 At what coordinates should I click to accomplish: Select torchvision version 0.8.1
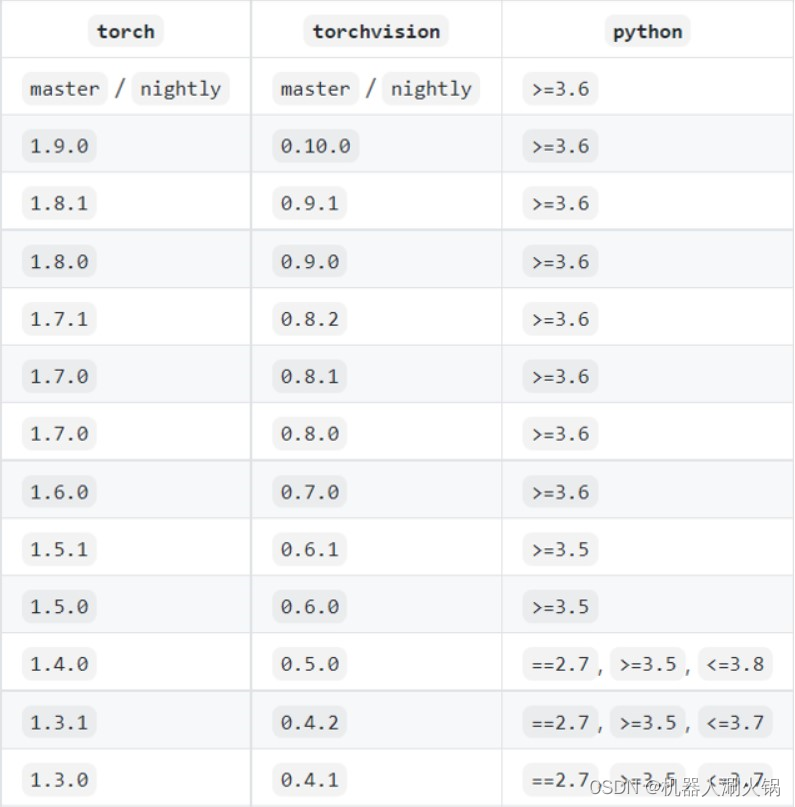309,376
